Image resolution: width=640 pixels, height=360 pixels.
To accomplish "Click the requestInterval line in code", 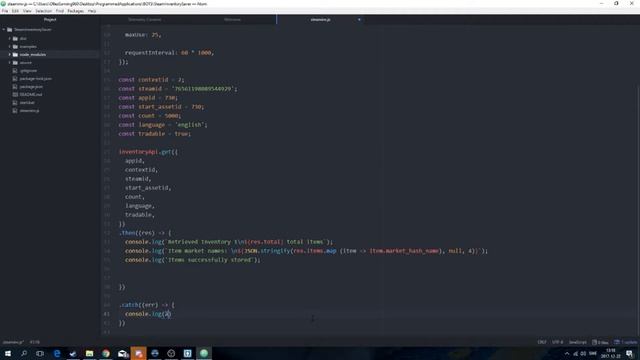I will 169,53.
